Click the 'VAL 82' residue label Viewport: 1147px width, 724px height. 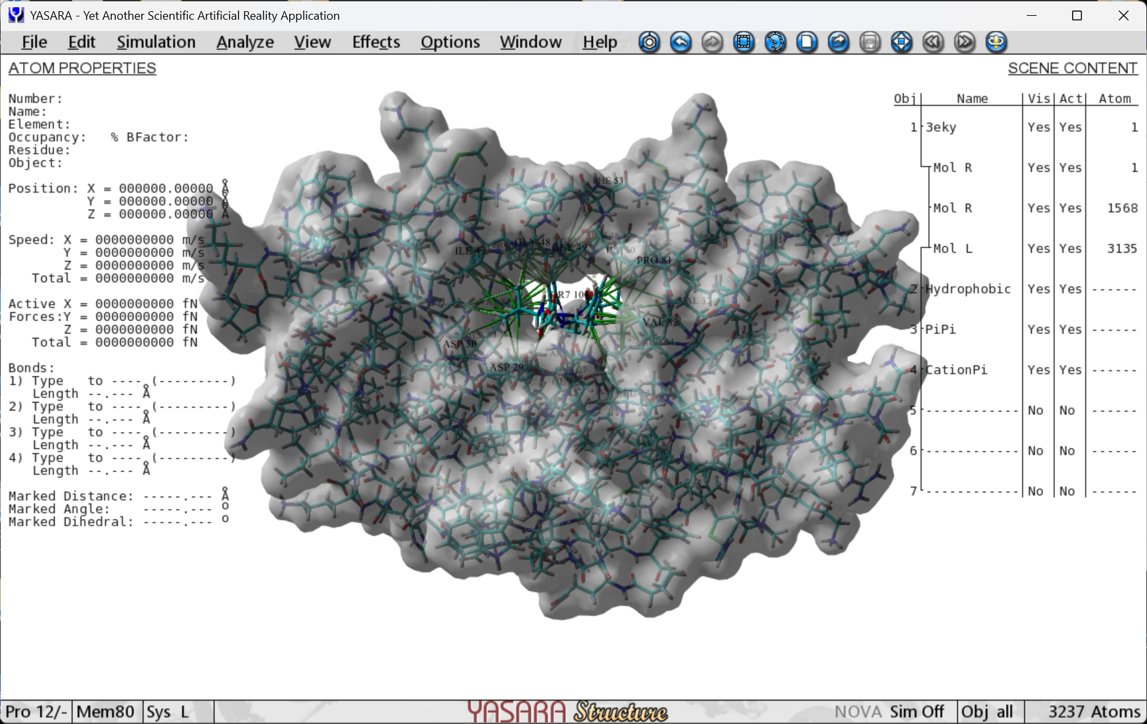click(661, 322)
